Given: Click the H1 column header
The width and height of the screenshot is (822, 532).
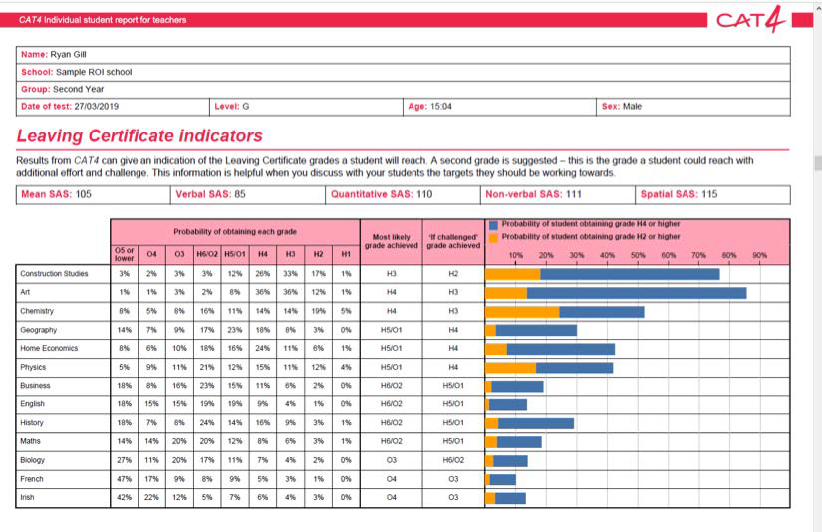Looking at the screenshot, I should [346, 254].
